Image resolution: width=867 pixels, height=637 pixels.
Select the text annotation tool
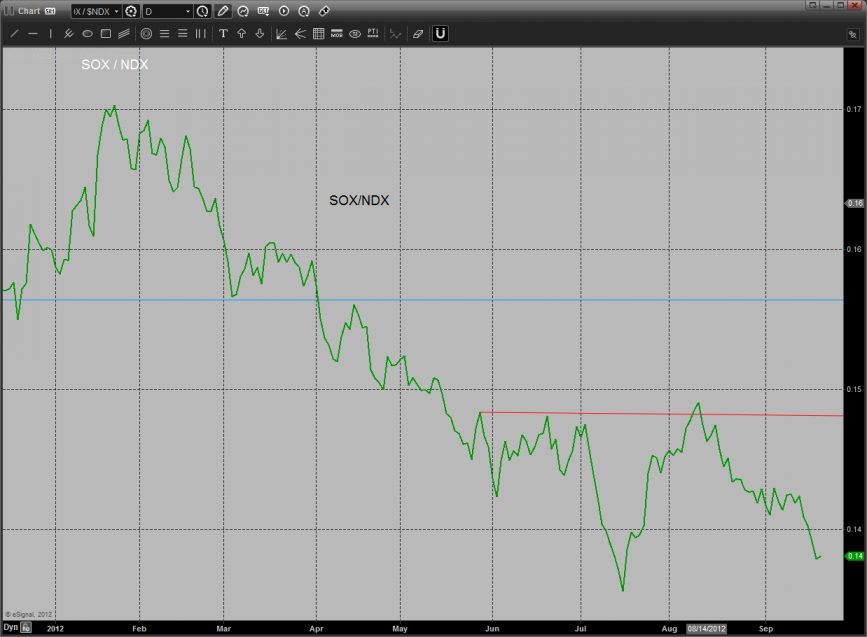(223, 33)
